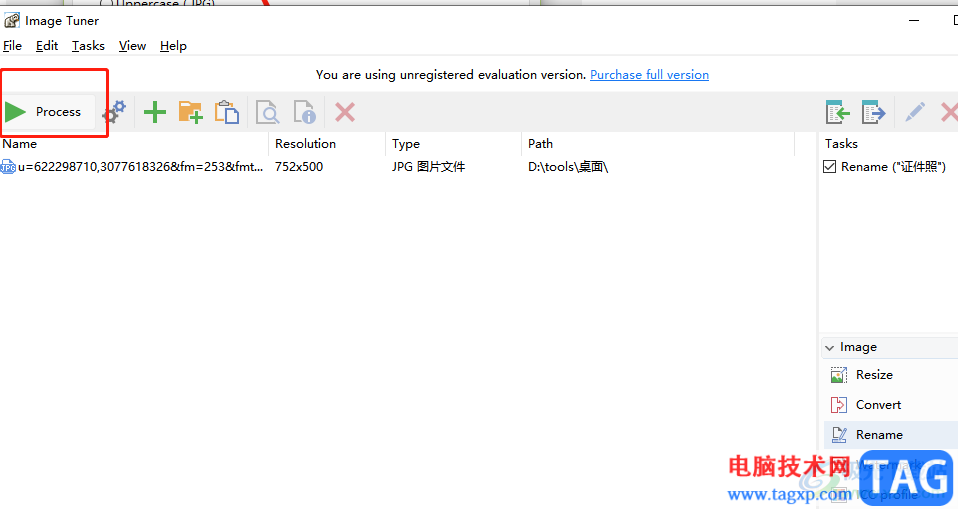This screenshot has height=509, width=958.
Task: Open the File menu
Action: 12,46
